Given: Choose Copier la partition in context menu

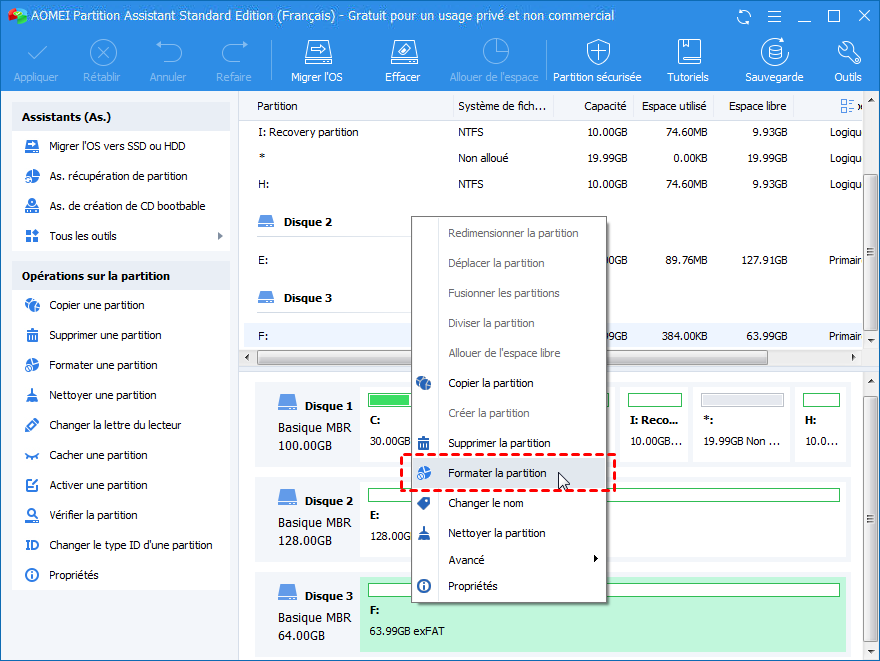Looking at the screenshot, I should coord(508,383).
